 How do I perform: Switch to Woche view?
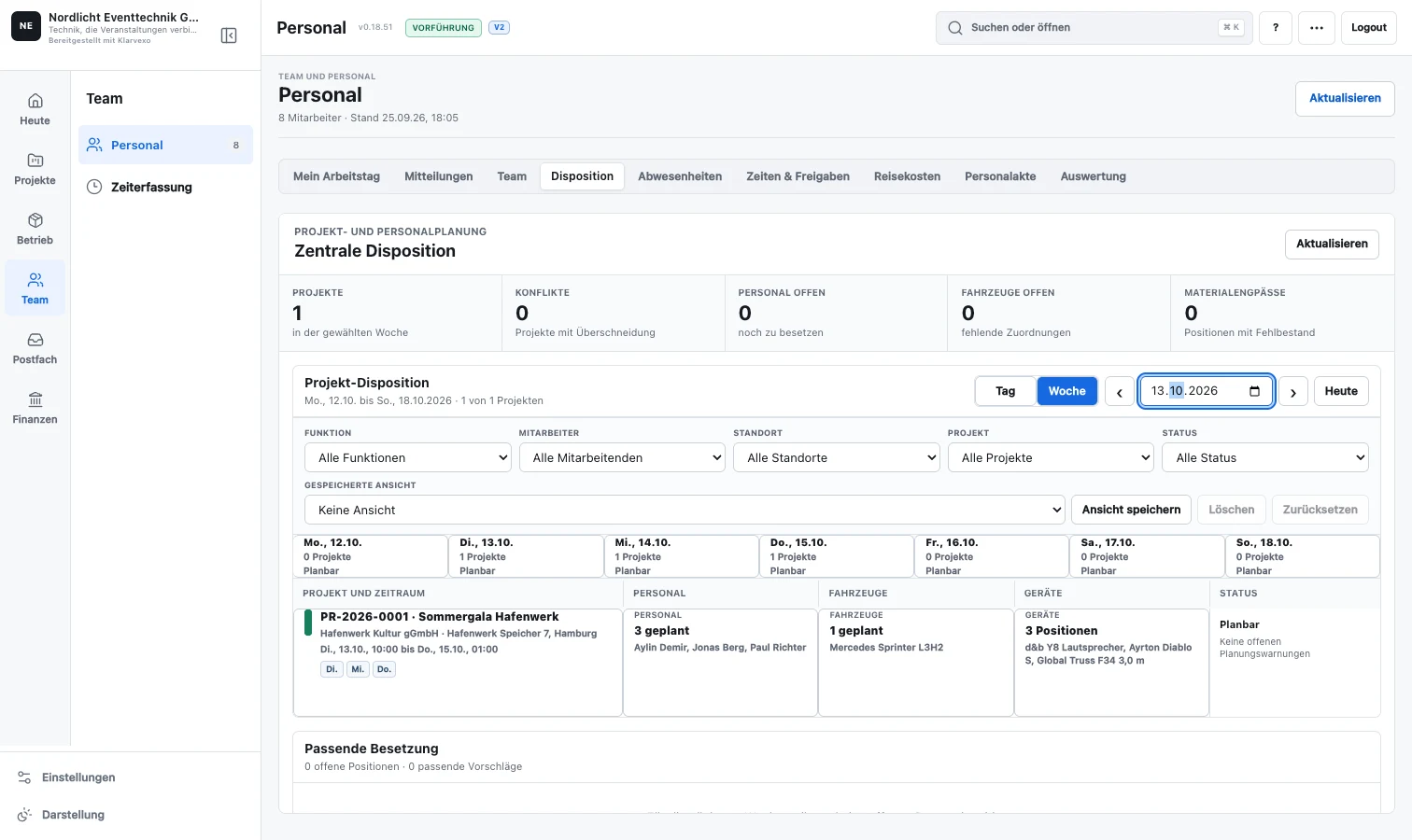(1066, 391)
